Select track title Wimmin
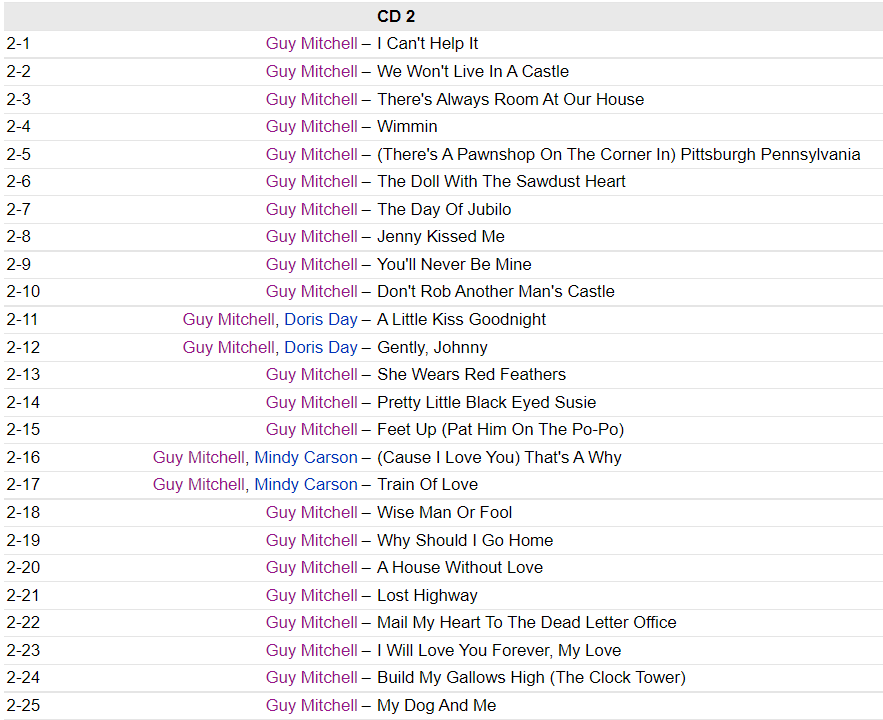This screenshot has height=720, width=883. (407, 126)
